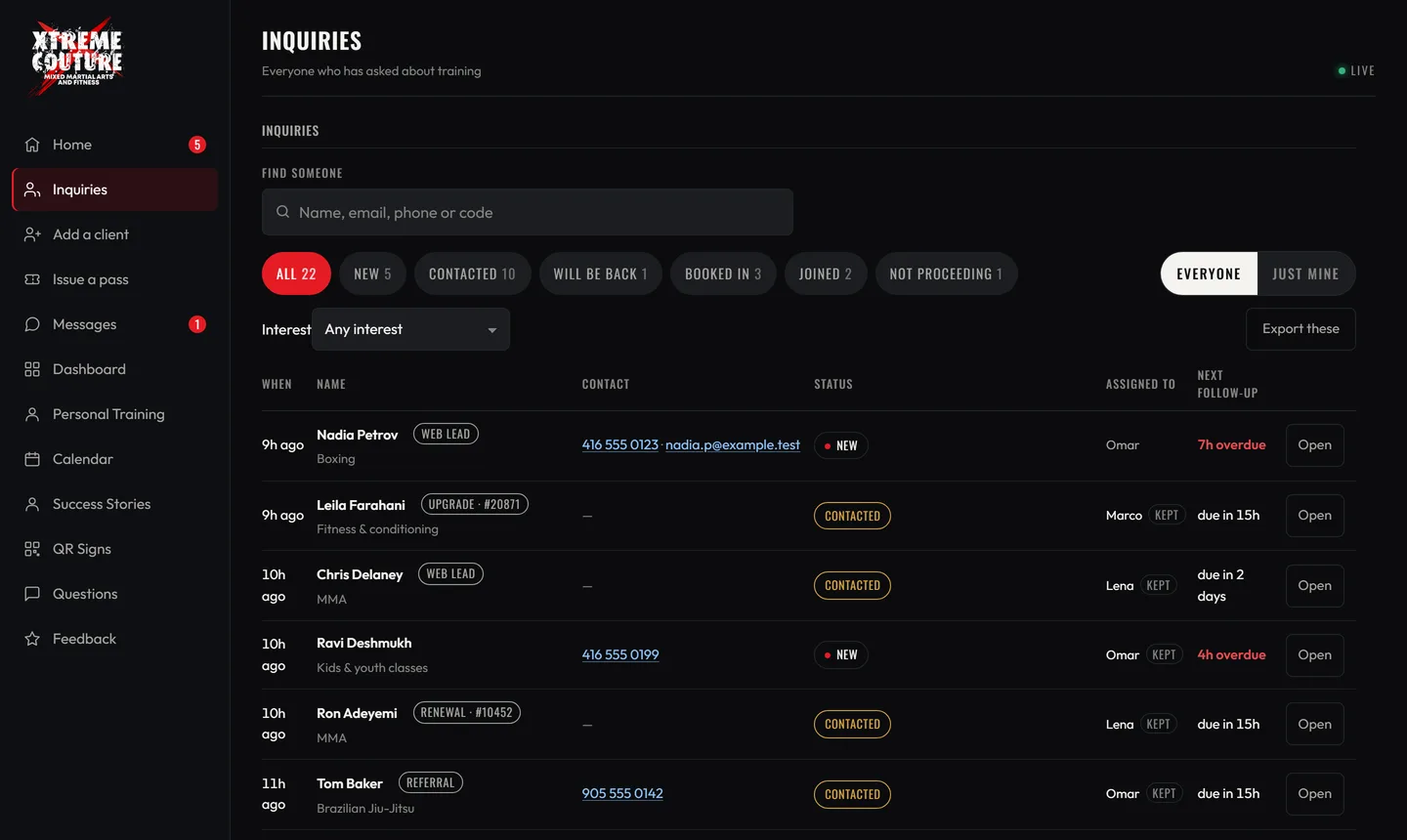This screenshot has width=1407, height=840.
Task: Click the Questions speech icon
Action: tap(32, 594)
